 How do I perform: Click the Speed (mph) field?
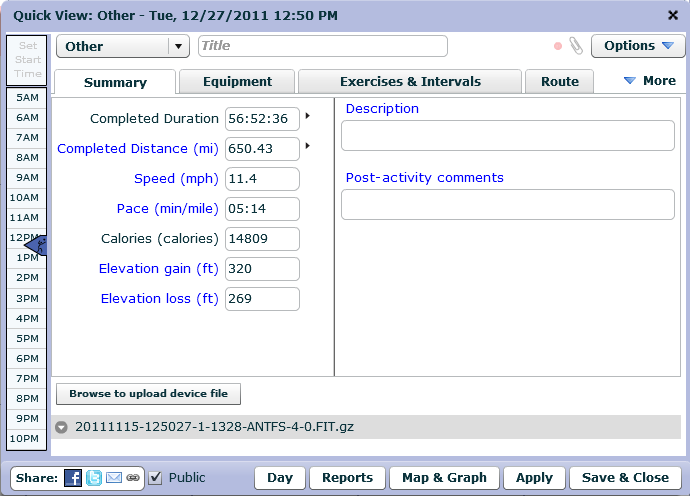click(262, 179)
